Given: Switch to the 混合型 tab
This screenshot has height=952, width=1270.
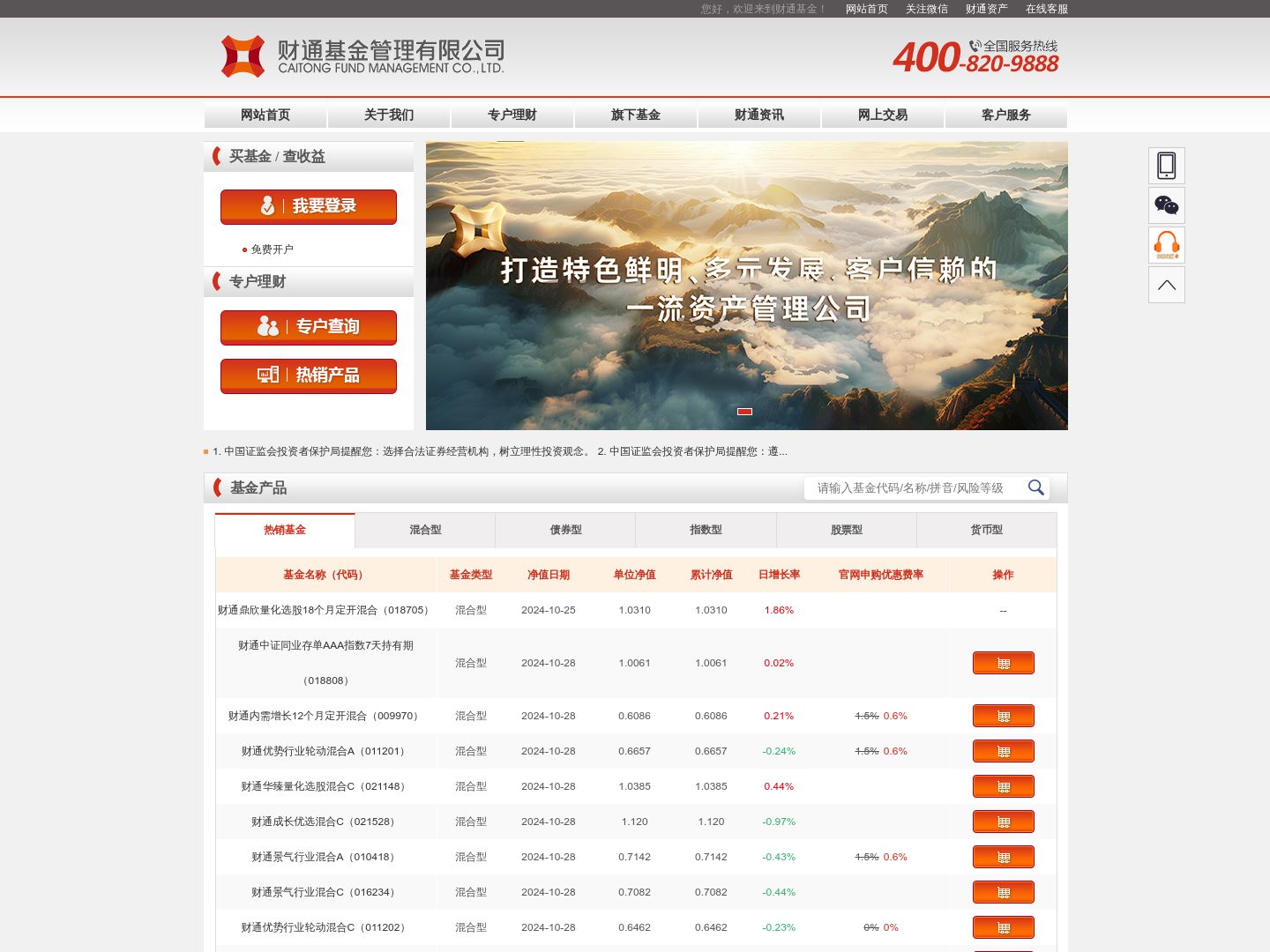Looking at the screenshot, I should [x=425, y=530].
